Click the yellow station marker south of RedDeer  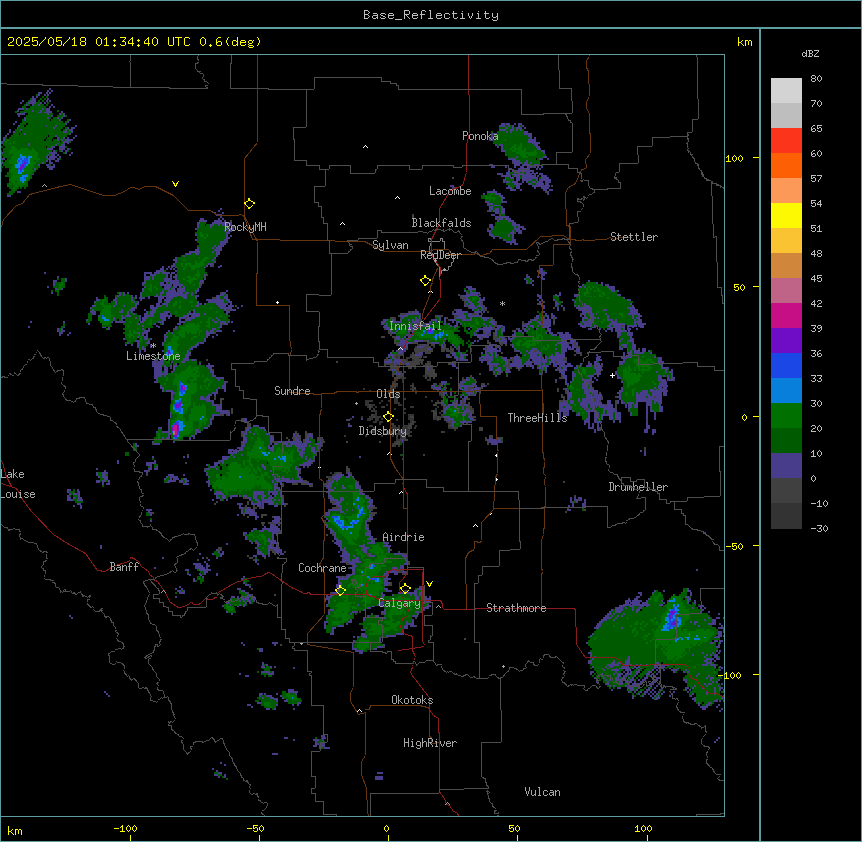pos(426,281)
